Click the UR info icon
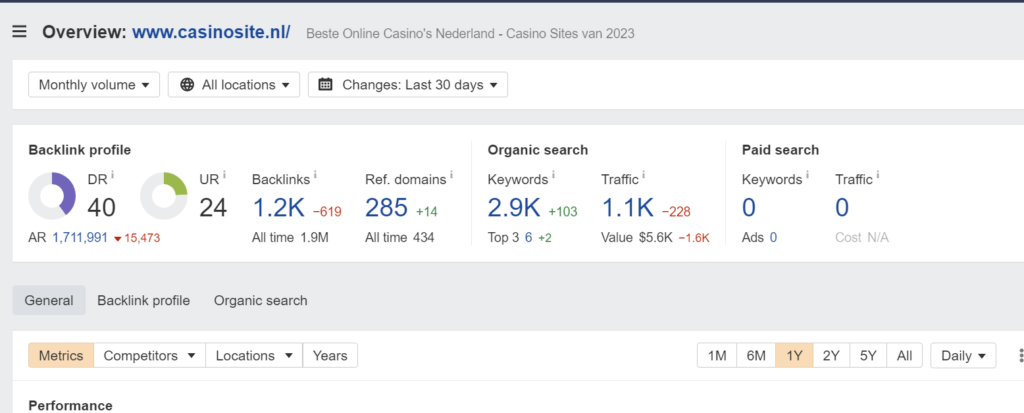The width and height of the screenshot is (1024, 413). coord(223,175)
